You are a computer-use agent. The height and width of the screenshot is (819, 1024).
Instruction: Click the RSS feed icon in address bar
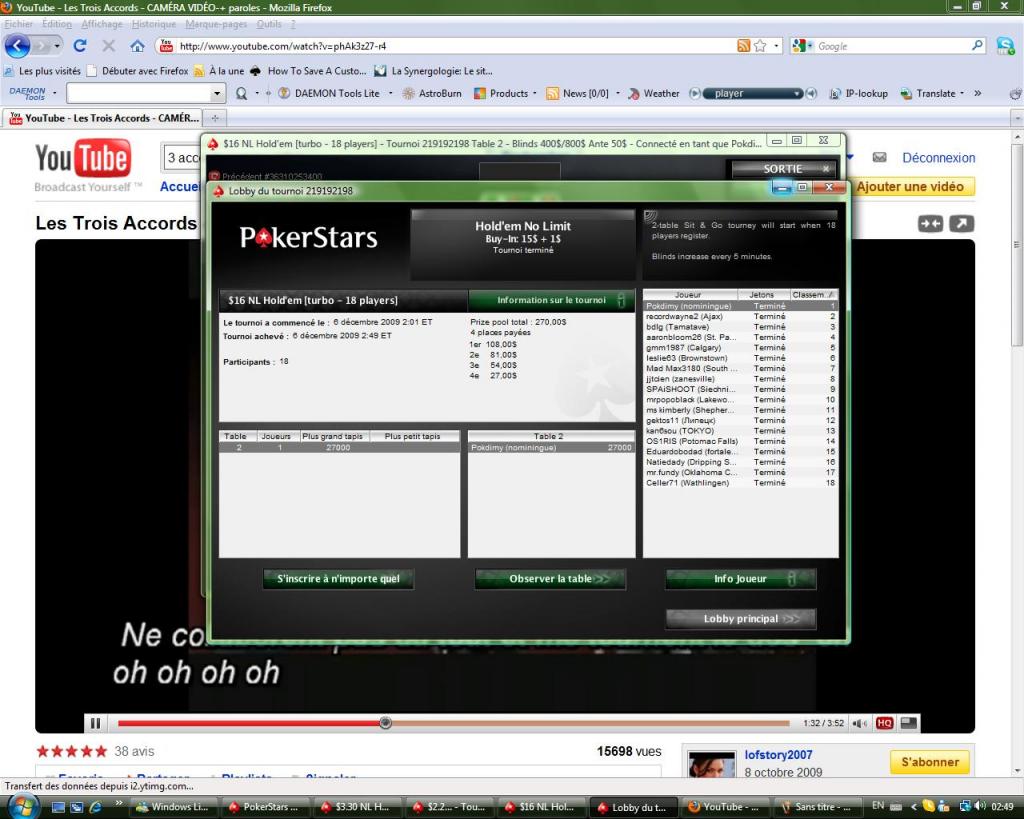tap(743, 46)
